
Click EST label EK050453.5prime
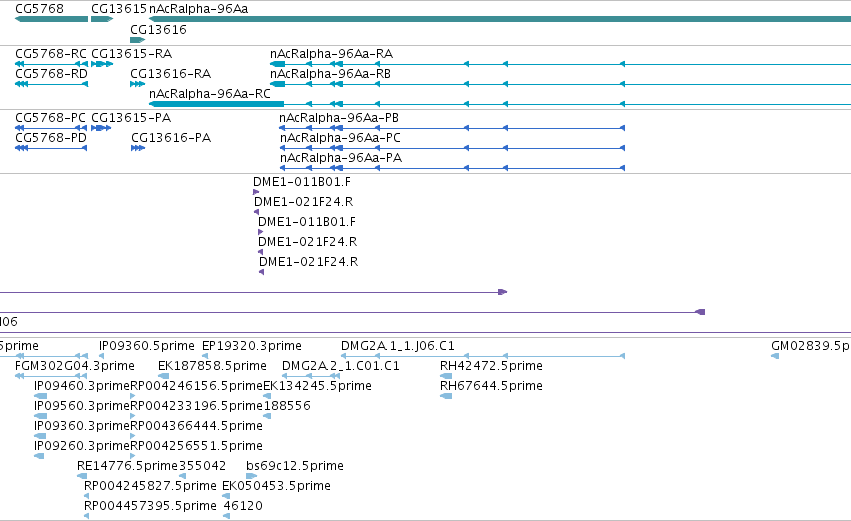276,486
